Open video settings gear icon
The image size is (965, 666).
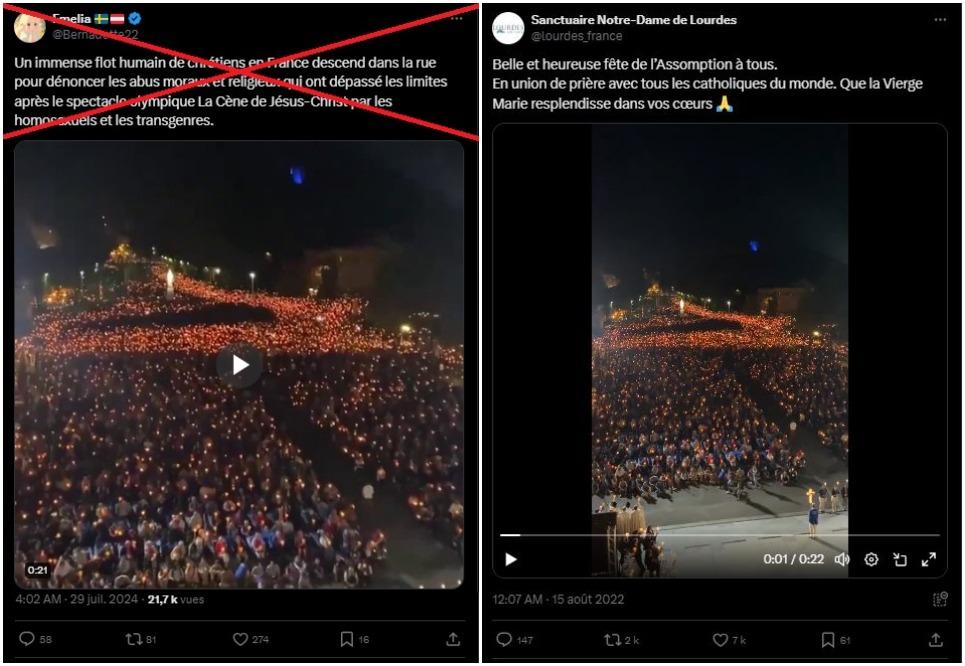click(x=871, y=560)
